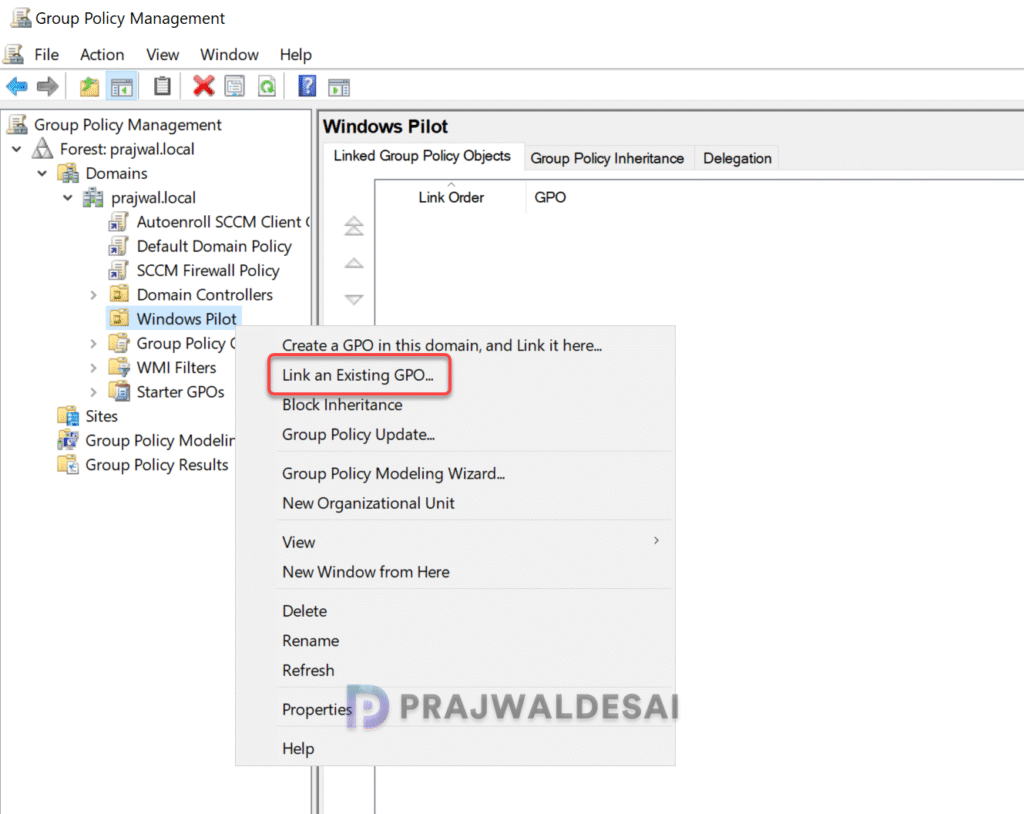Expand the WMI Filters node
Viewport: 1024px width, 814px height.
[93, 368]
